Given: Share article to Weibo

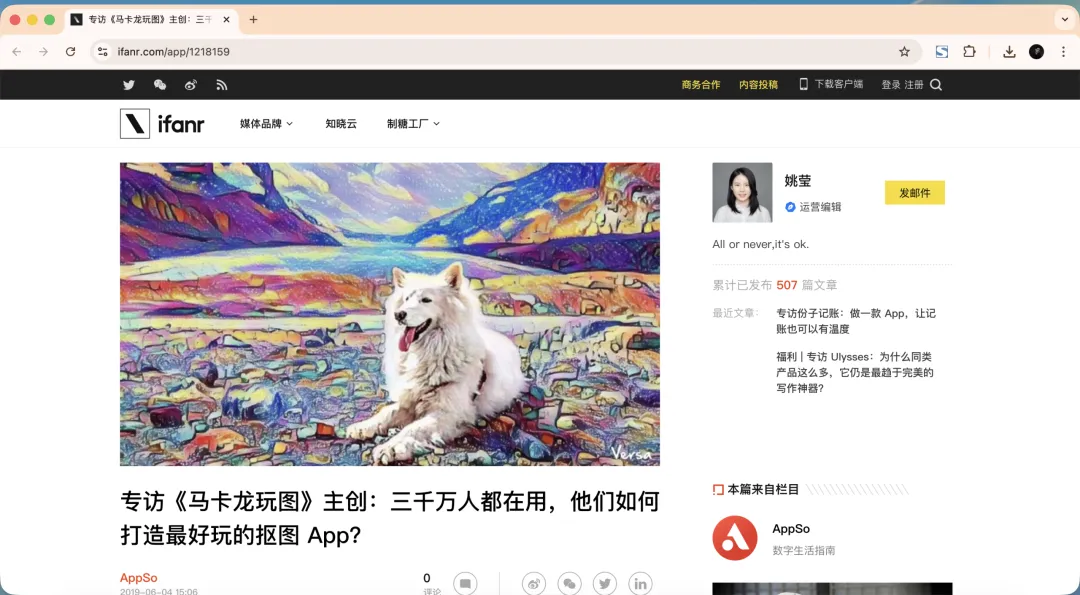Looking at the screenshot, I should 534,583.
